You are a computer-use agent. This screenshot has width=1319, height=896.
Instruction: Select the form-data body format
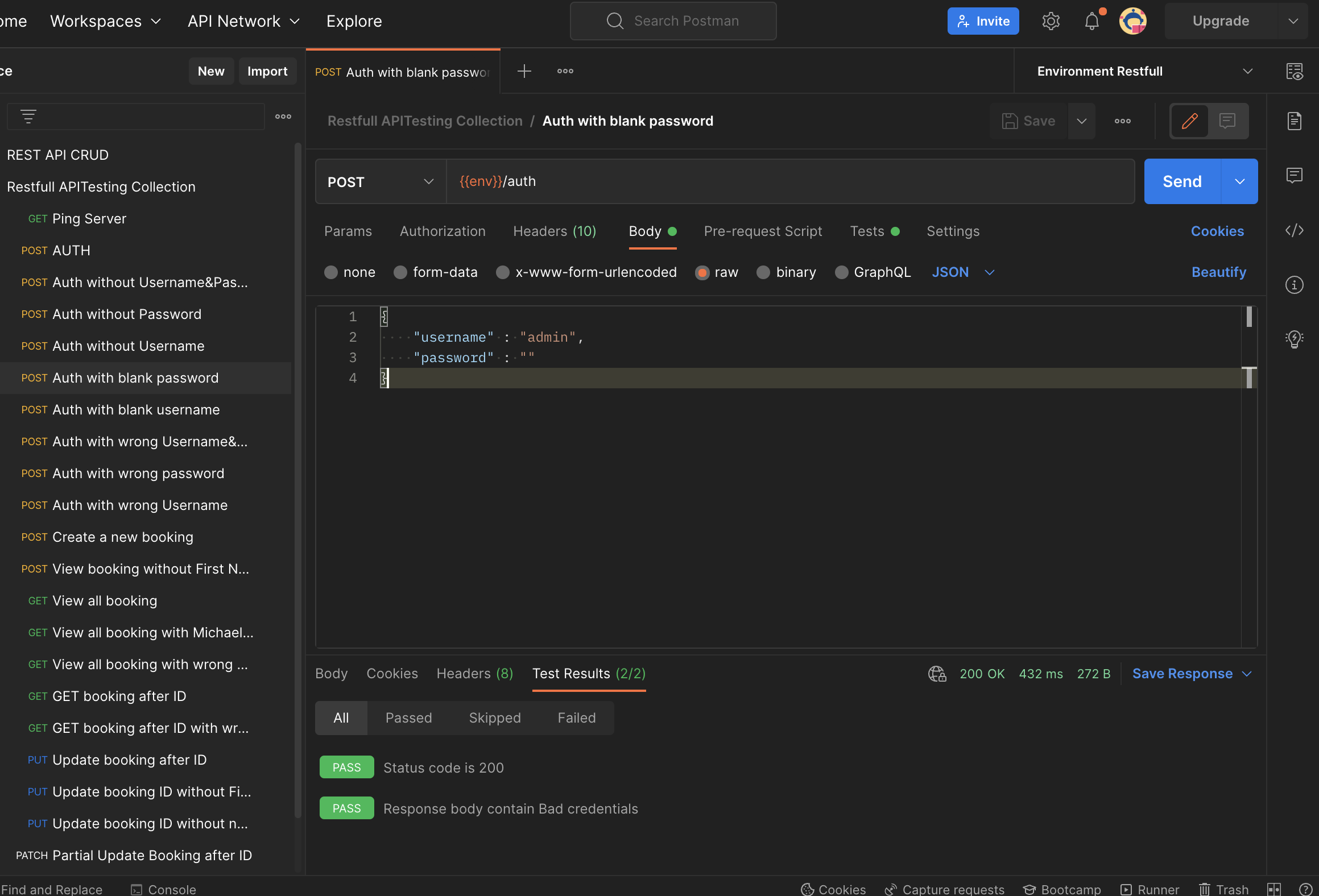point(400,272)
